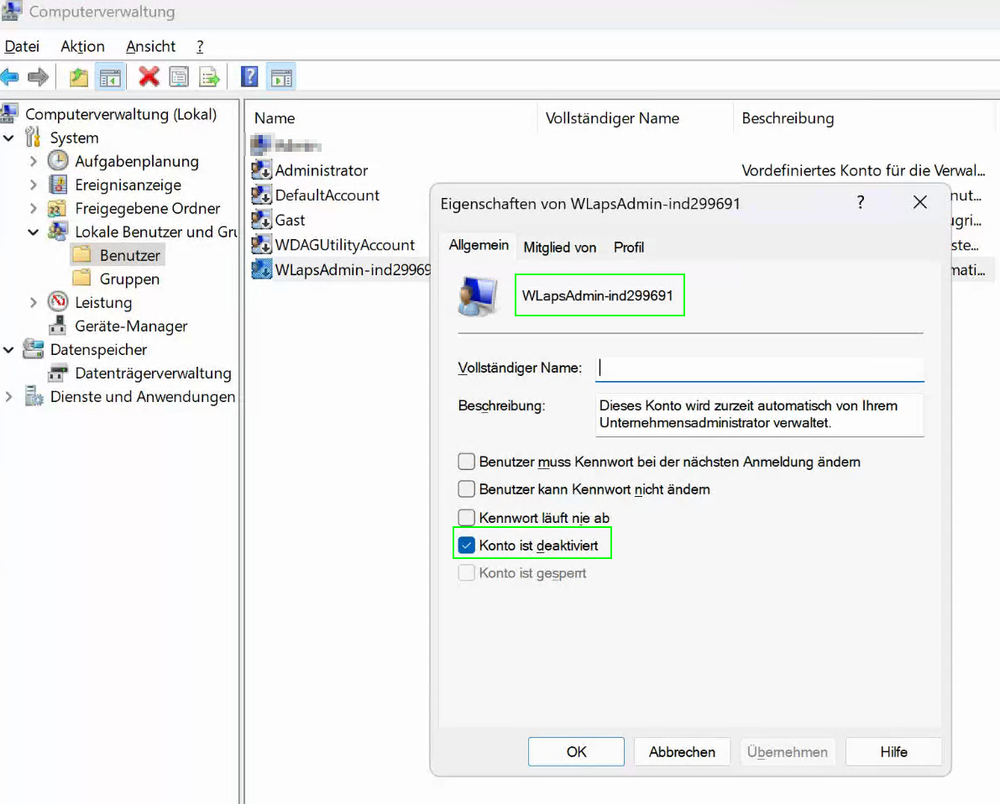Open the Aktion menu

tap(82, 45)
